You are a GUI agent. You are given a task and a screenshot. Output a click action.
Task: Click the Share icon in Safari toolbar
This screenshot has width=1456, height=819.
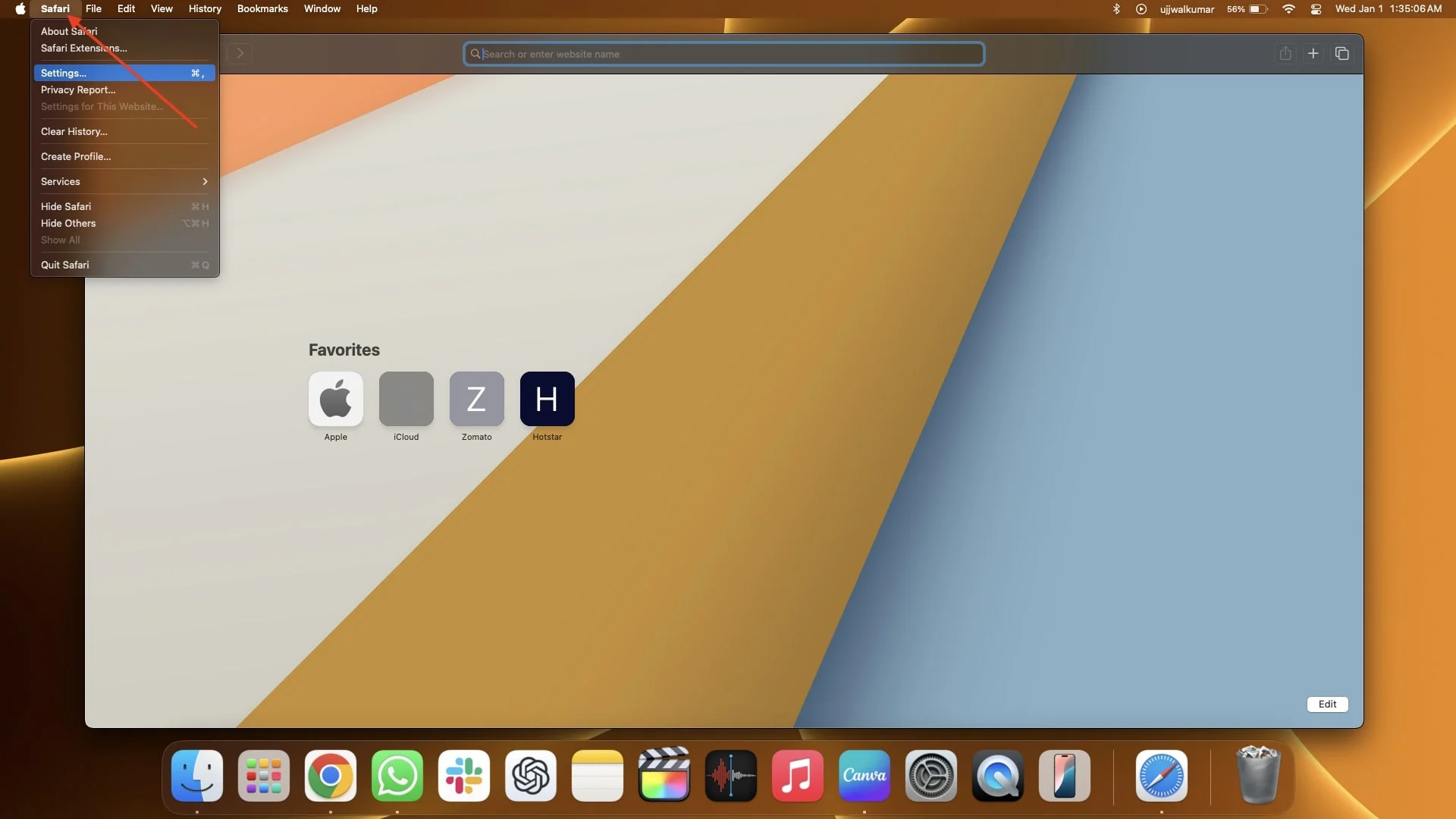pyautogui.click(x=1285, y=54)
